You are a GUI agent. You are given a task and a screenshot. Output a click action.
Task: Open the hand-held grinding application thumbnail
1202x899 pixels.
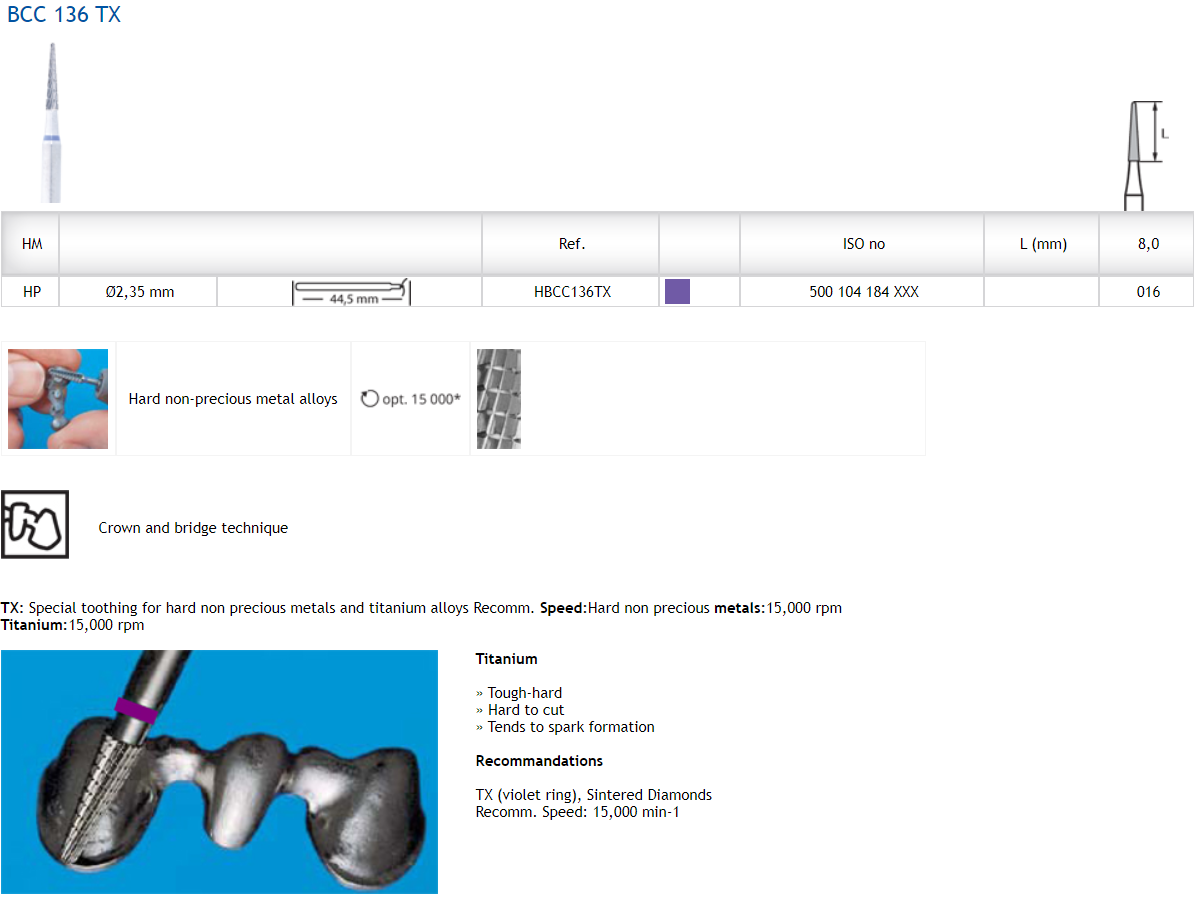pyautogui.click(x=58, y=399)
